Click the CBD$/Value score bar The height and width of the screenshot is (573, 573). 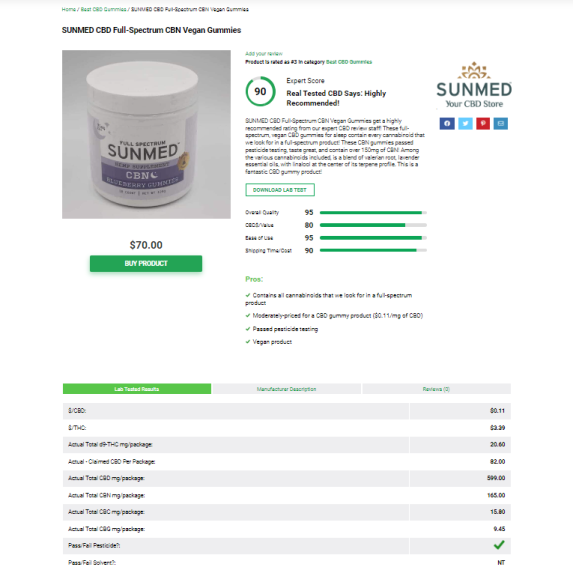[373, 225]
